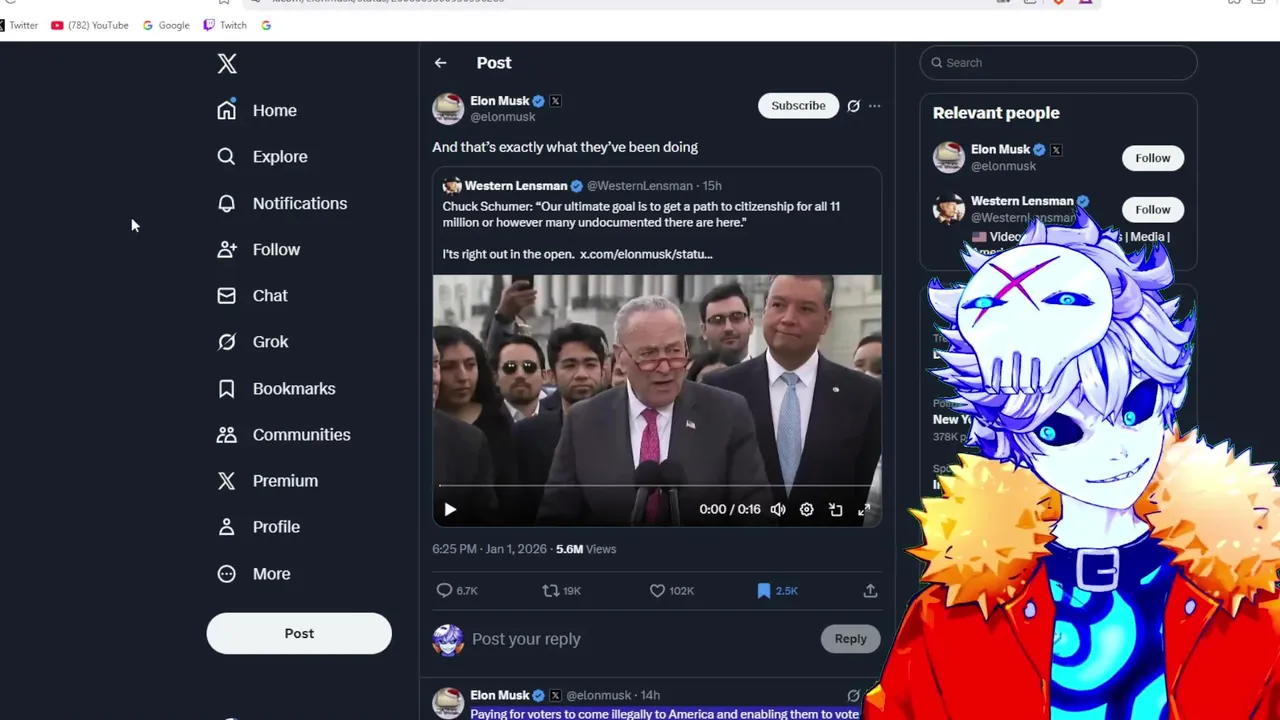Viewport: 1280px width, 720px height.
Task: Click the Grok icon on the 14h reply
Action: tap(853, 695)
